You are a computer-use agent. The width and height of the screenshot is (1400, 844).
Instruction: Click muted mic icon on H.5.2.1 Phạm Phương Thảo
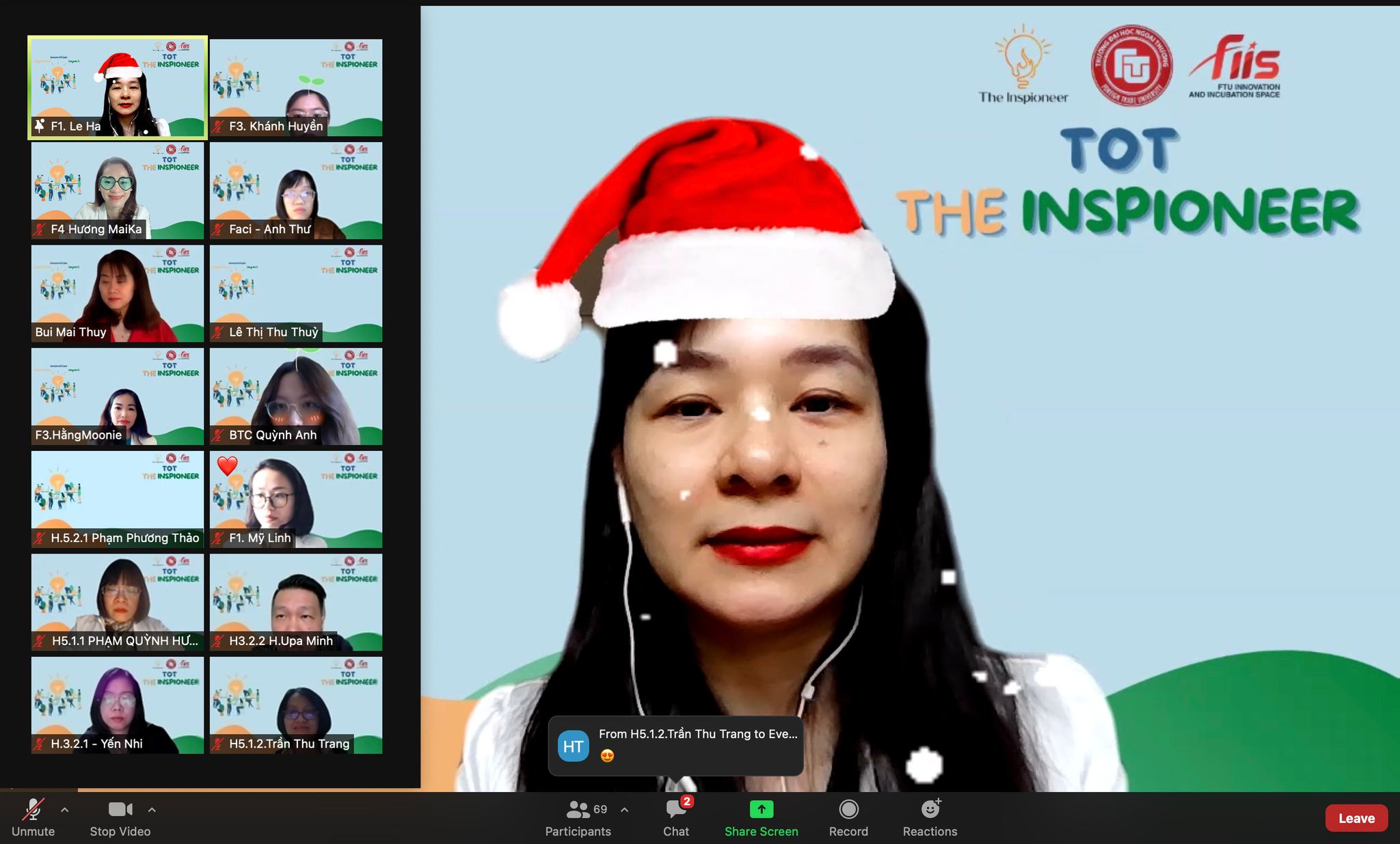pyautogui.click(x=40, y=539)
